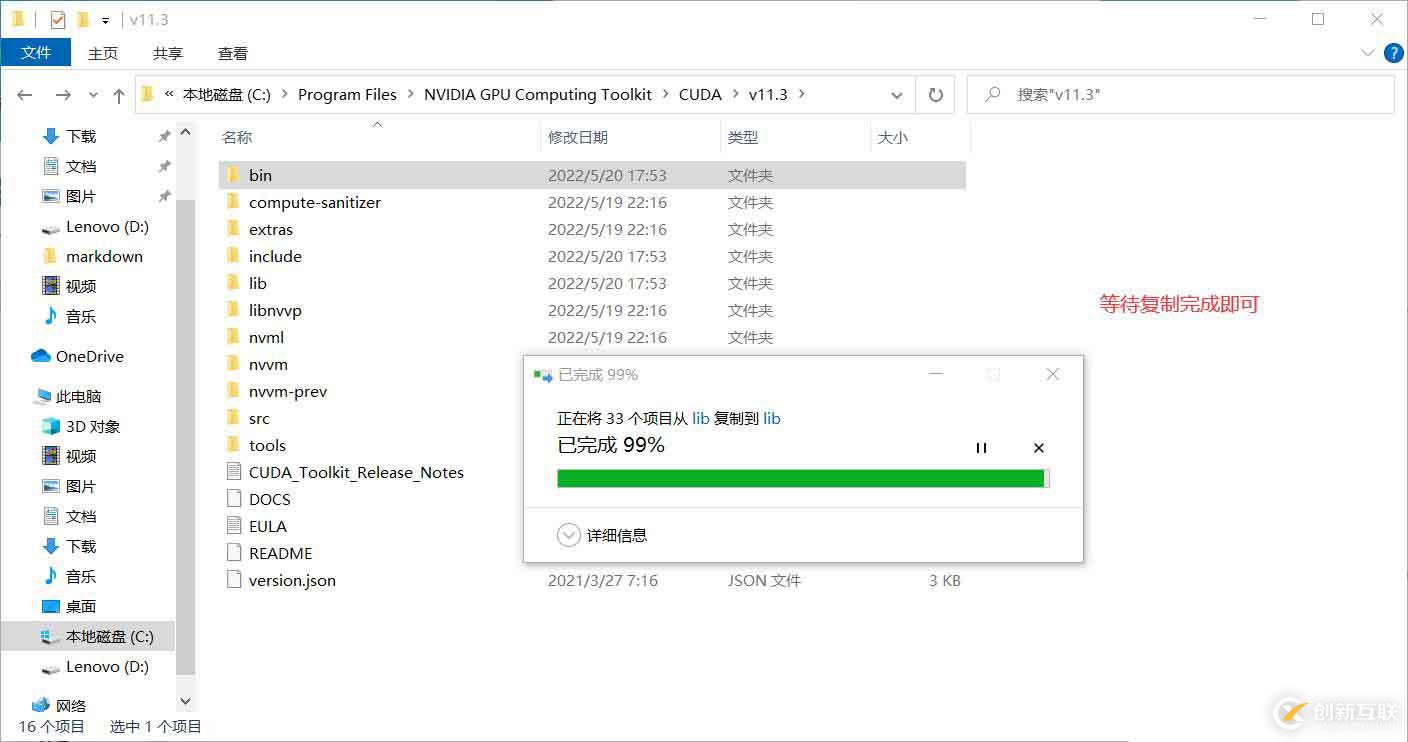This screenshot has width=1408, height=742.
Task: Click the destination lib link in dialog
Action: [x=772, y=418]
